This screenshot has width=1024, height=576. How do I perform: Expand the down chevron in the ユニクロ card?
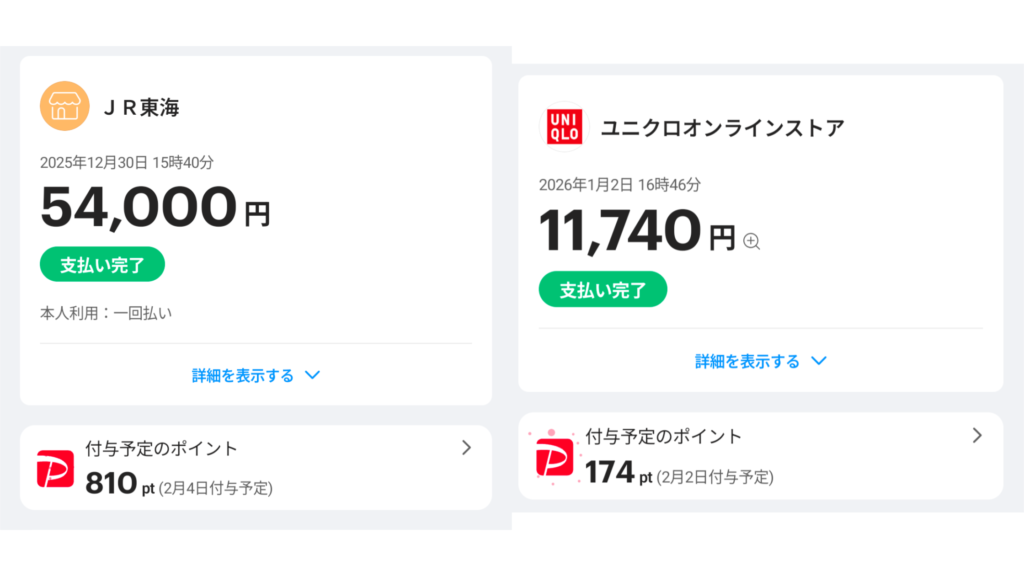click(x=819, y=361)
